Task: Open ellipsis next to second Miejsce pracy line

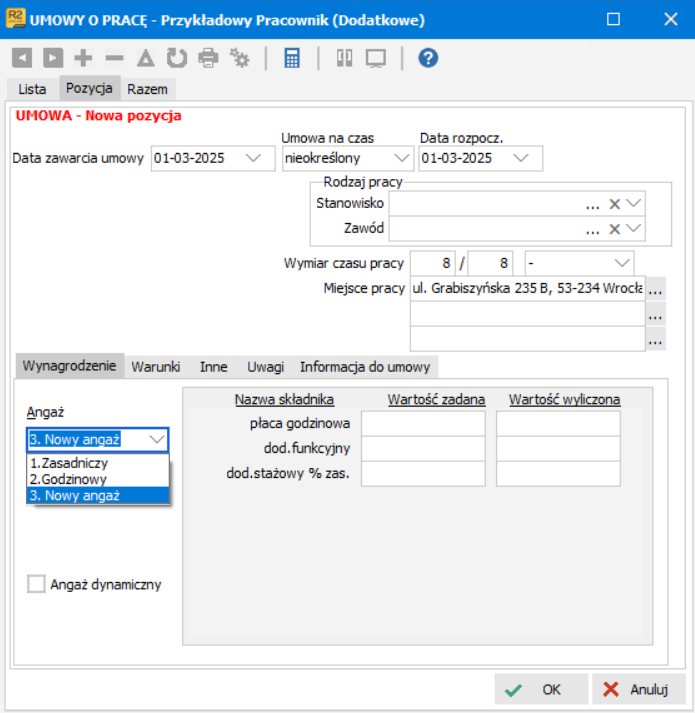Action: 655,314
